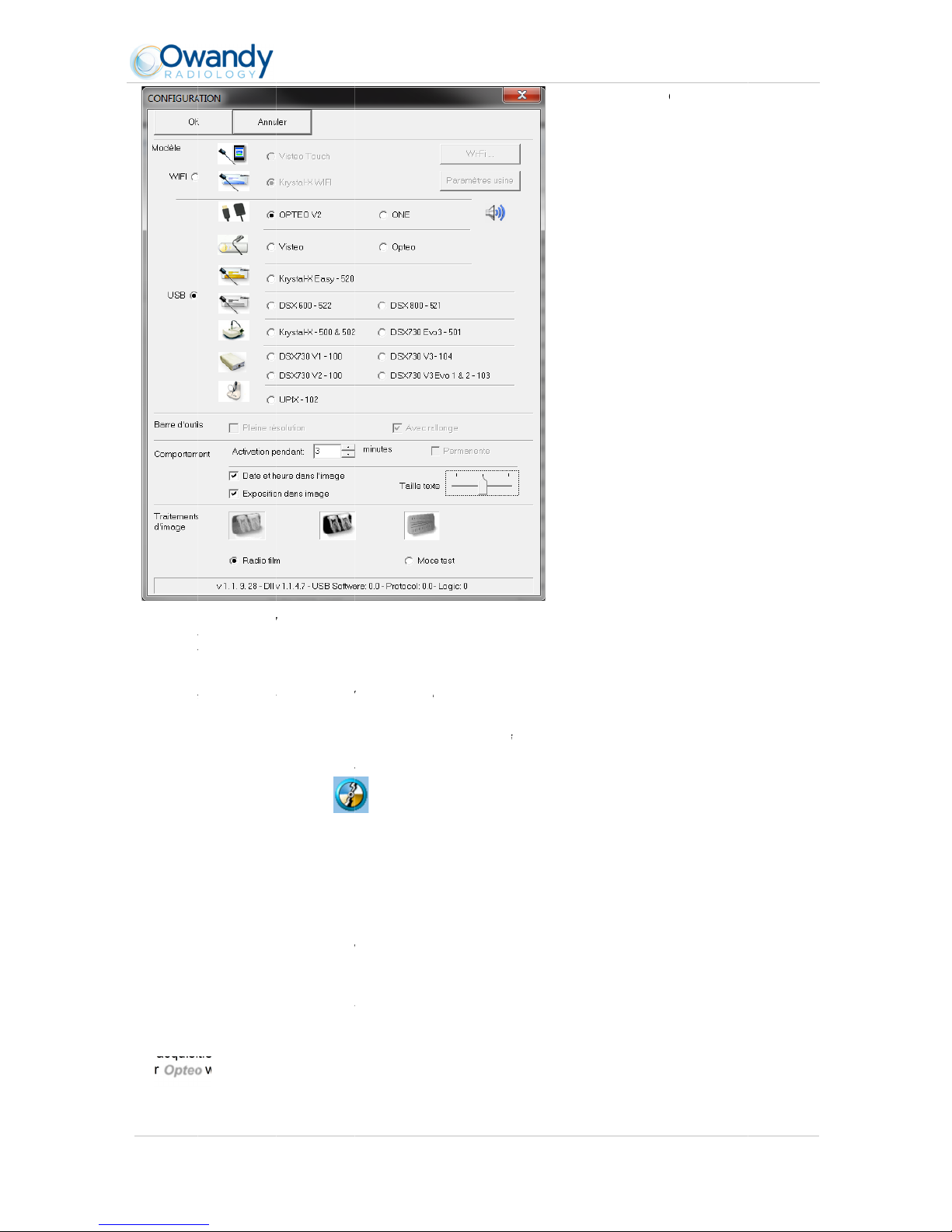
Task: Select the Radio film radio option
Action: click(x=255, y=560)
